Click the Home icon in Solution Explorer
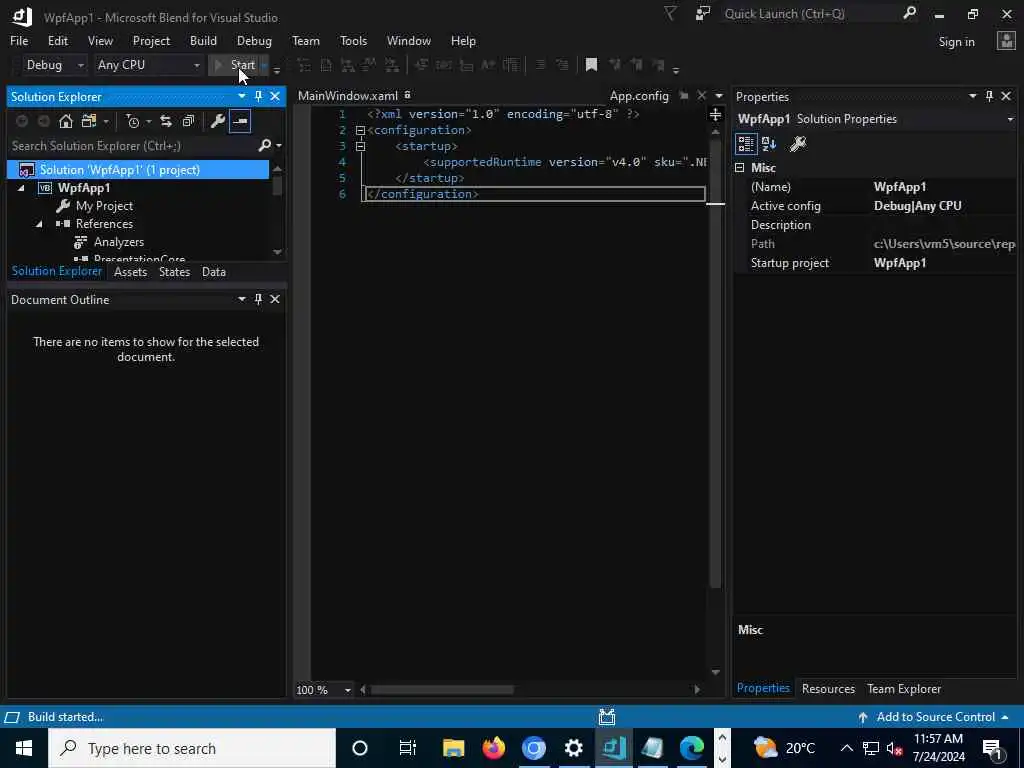 (65, 121)
